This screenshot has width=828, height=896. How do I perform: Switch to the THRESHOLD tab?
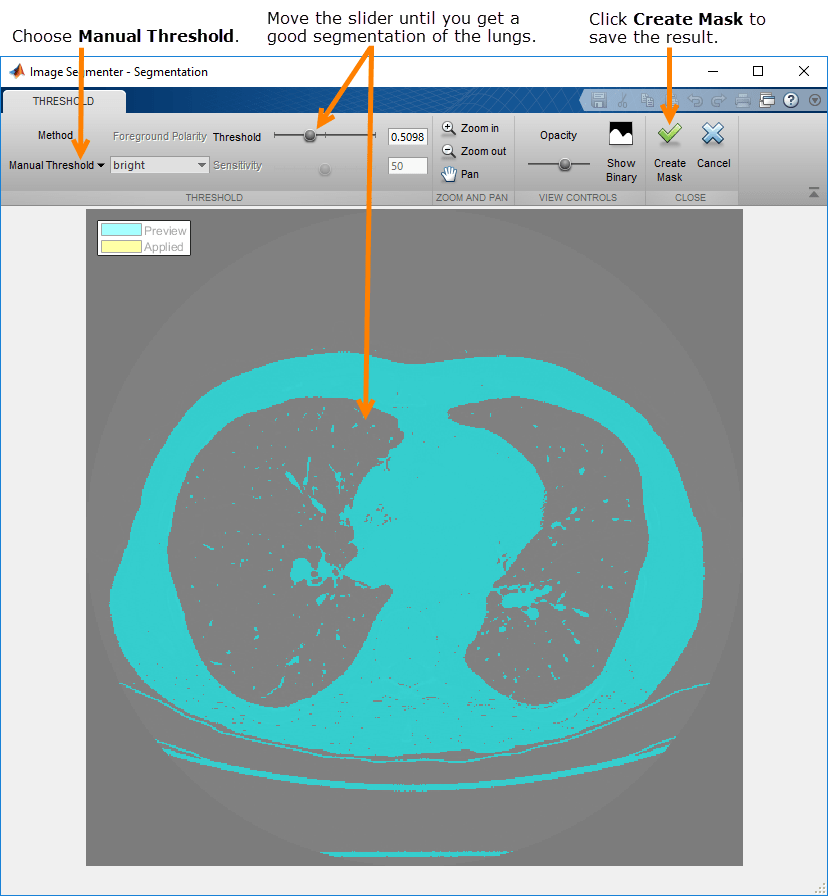pyautogui.click(x=63, y=101)
